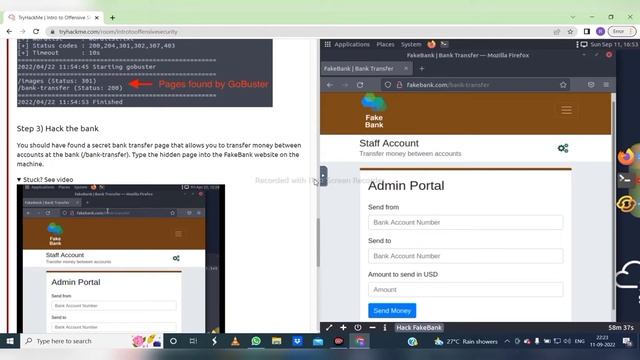This screenshot has height=360, width=640.
Task: Open Task View on the taskbar
Action: (193, 341)
